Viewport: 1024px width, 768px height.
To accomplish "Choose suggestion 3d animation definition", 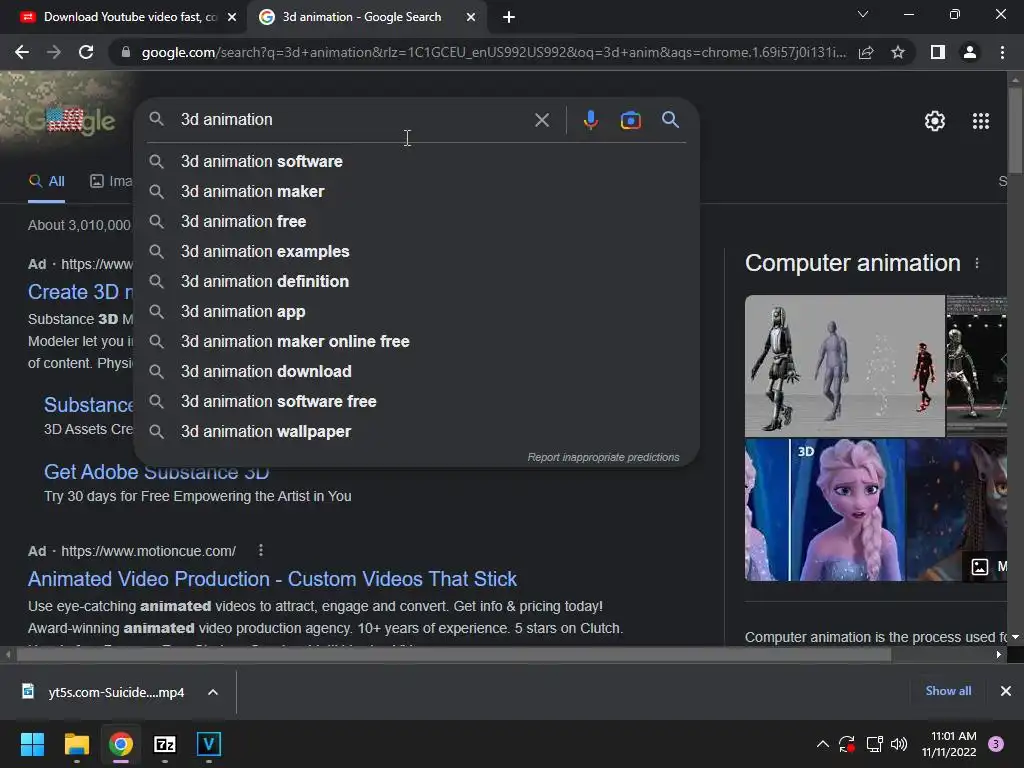I will click(x=417, y=281).
